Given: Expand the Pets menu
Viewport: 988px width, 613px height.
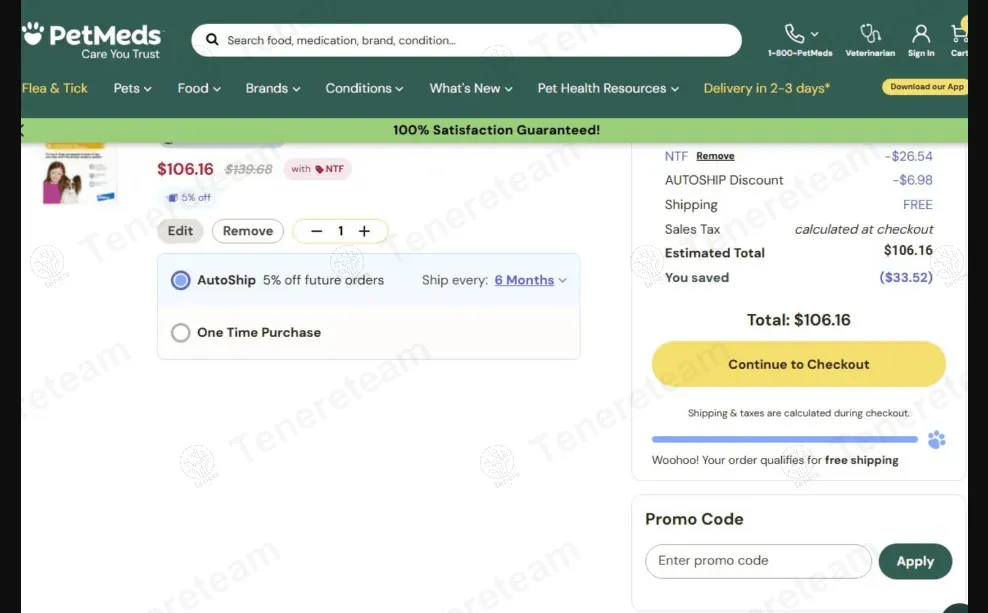Looking at the screenshot, I should 132,88.
